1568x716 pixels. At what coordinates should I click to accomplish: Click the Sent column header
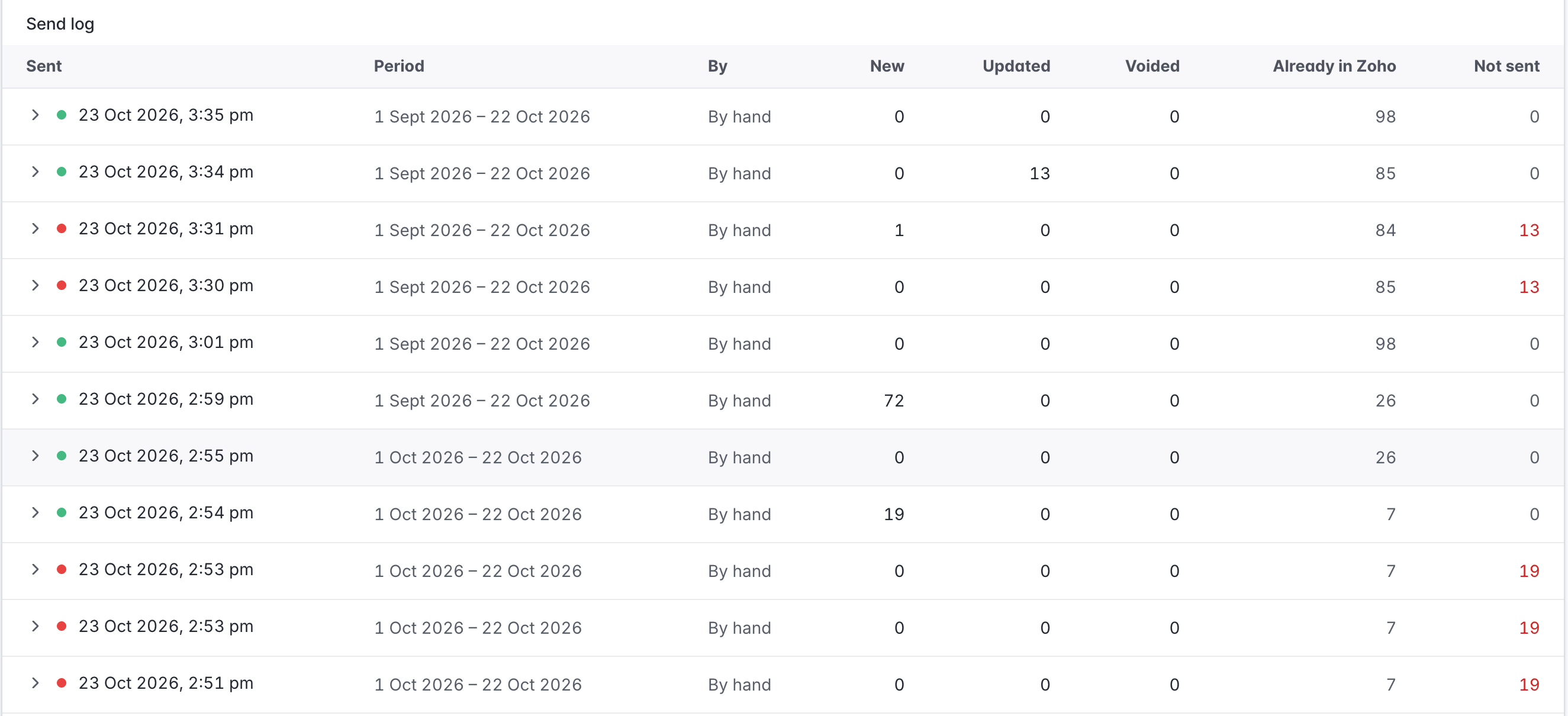click(x=44, y=66)
